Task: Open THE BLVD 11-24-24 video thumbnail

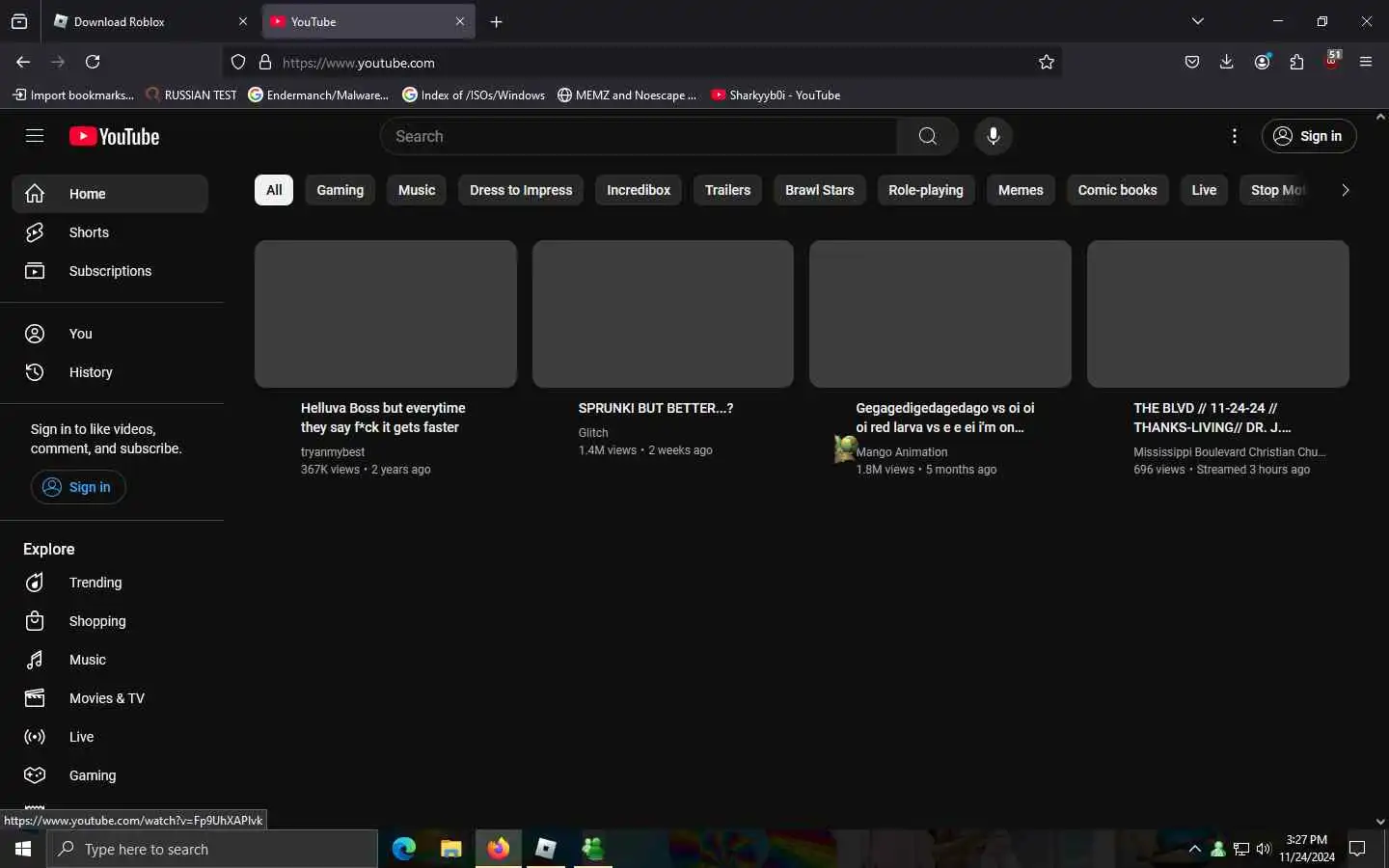Action: [1218, 313]
